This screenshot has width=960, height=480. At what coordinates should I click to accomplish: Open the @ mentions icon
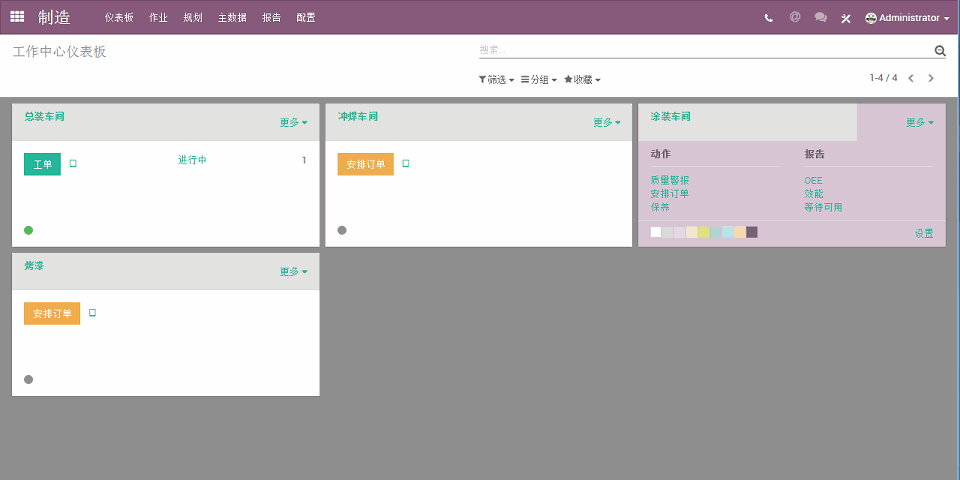795,18
